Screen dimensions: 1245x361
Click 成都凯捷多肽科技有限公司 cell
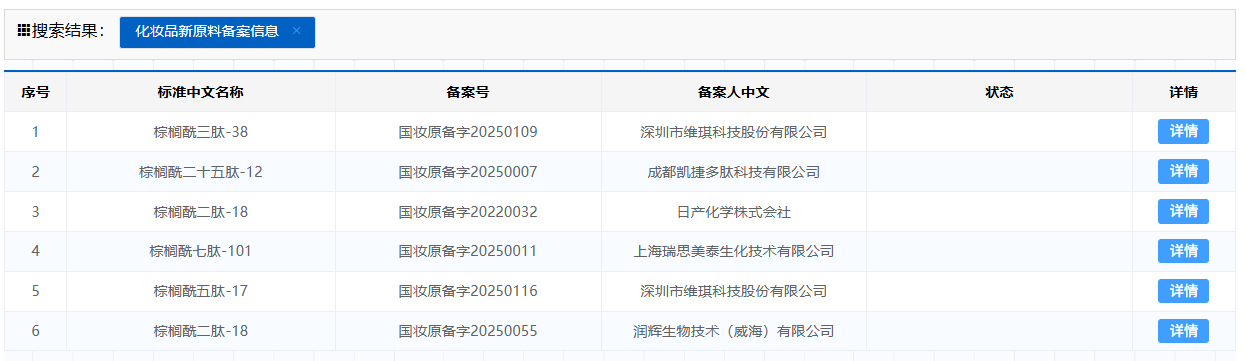click(733, 172)
